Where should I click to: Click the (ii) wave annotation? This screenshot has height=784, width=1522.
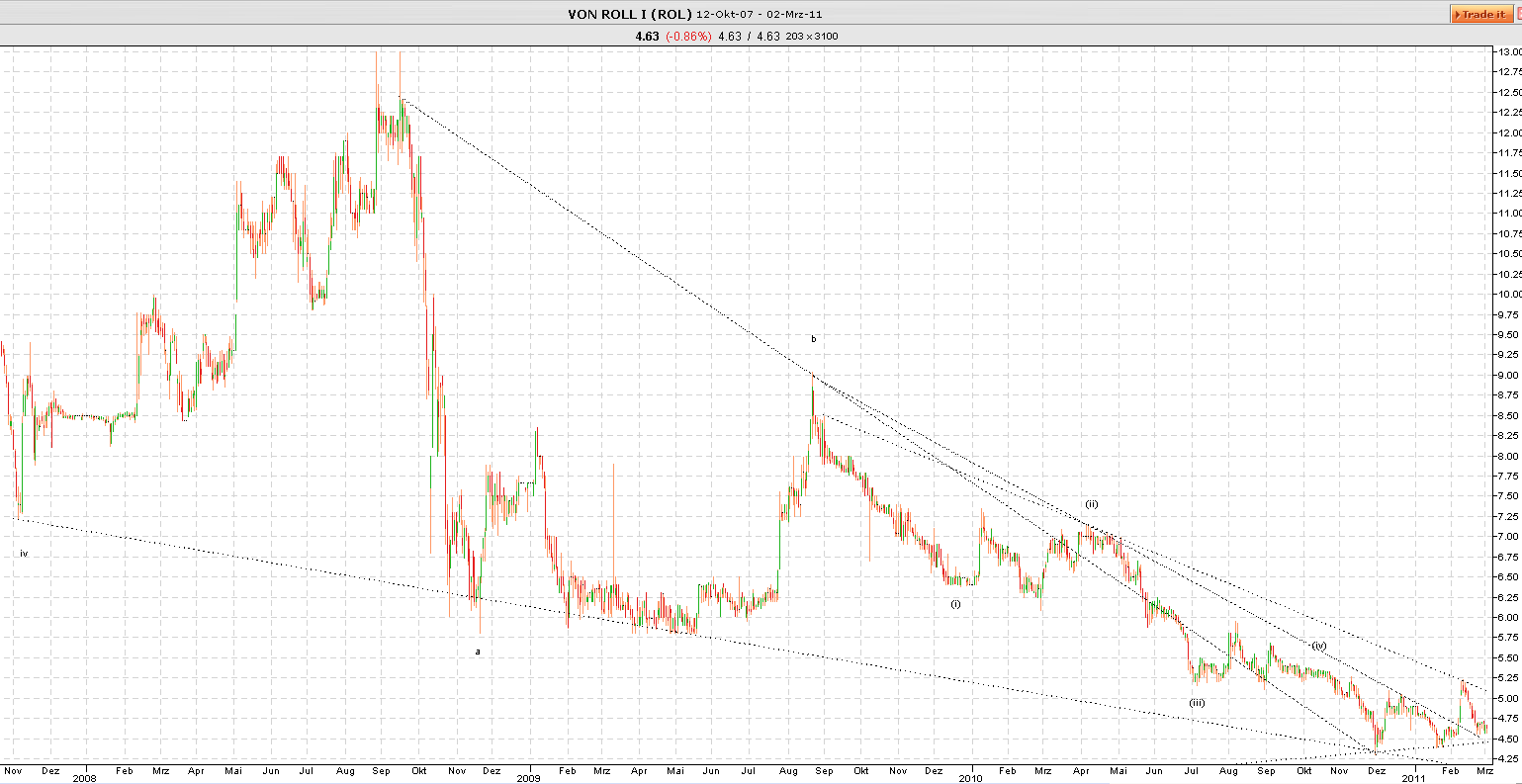pos(1092,504)
